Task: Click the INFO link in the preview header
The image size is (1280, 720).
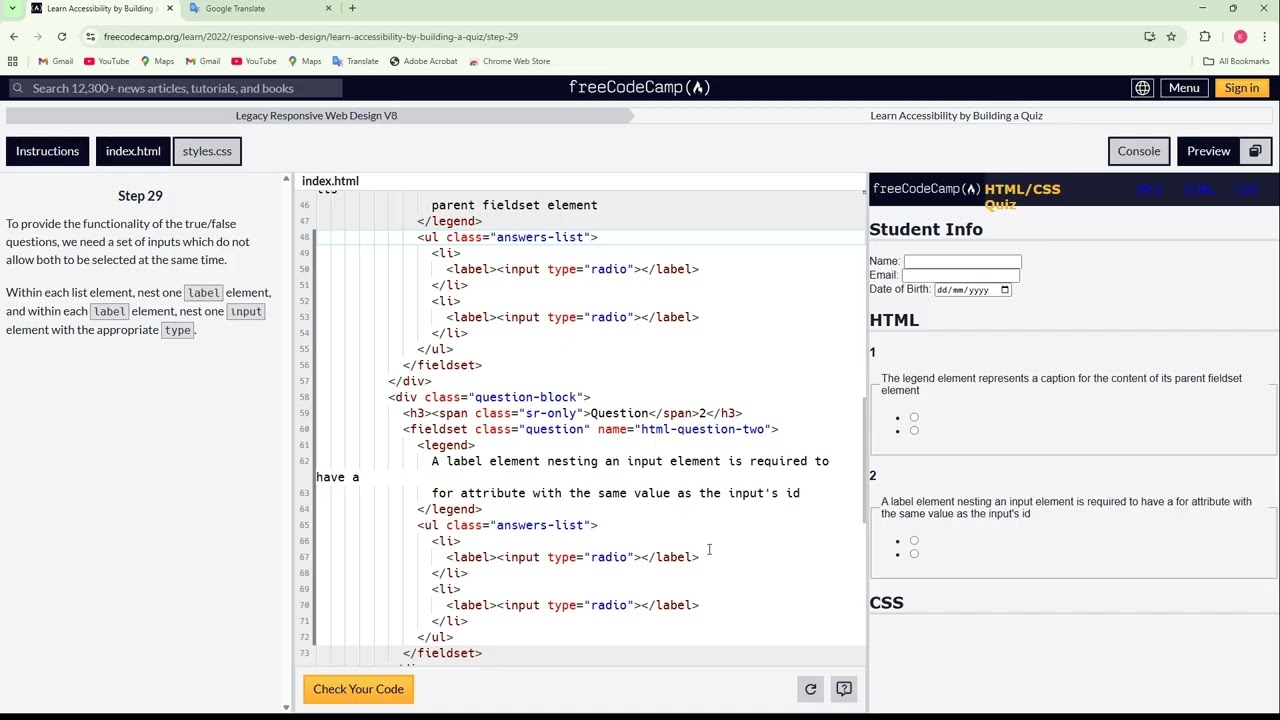Action: (x=1149, y=189)
